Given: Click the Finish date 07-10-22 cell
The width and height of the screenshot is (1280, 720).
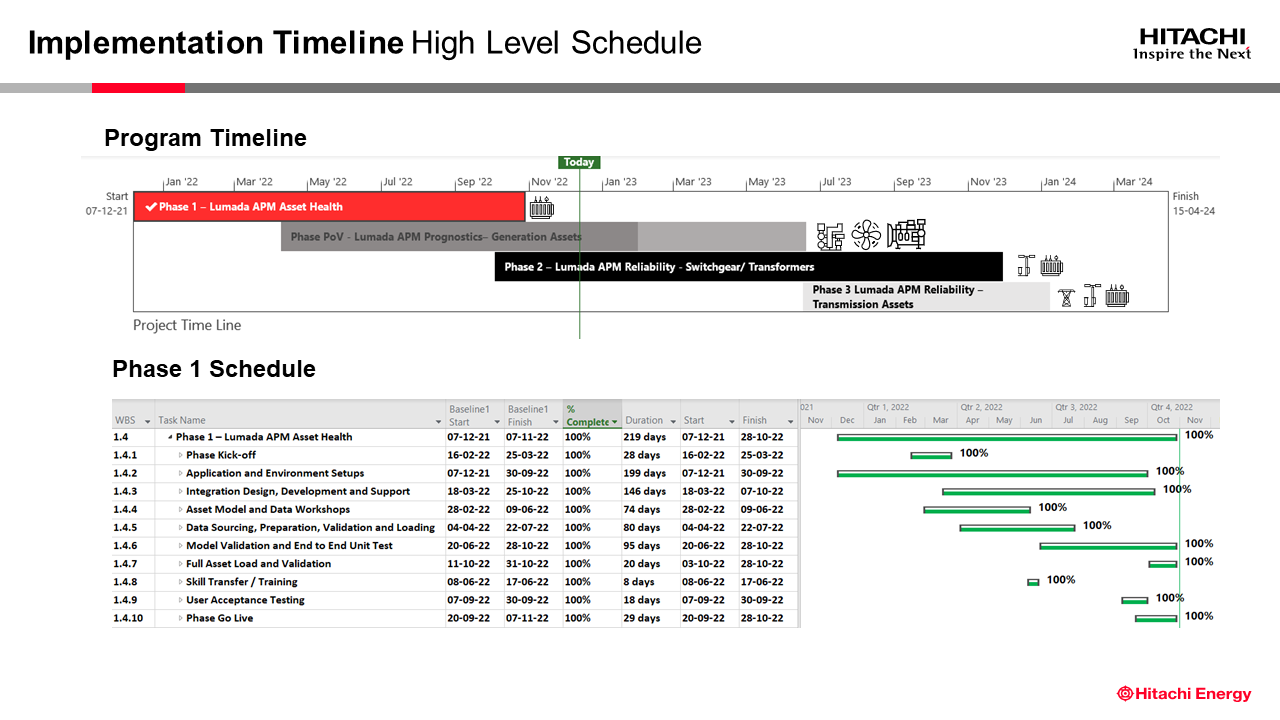Looking at the screenshot, I should point(768,491).
